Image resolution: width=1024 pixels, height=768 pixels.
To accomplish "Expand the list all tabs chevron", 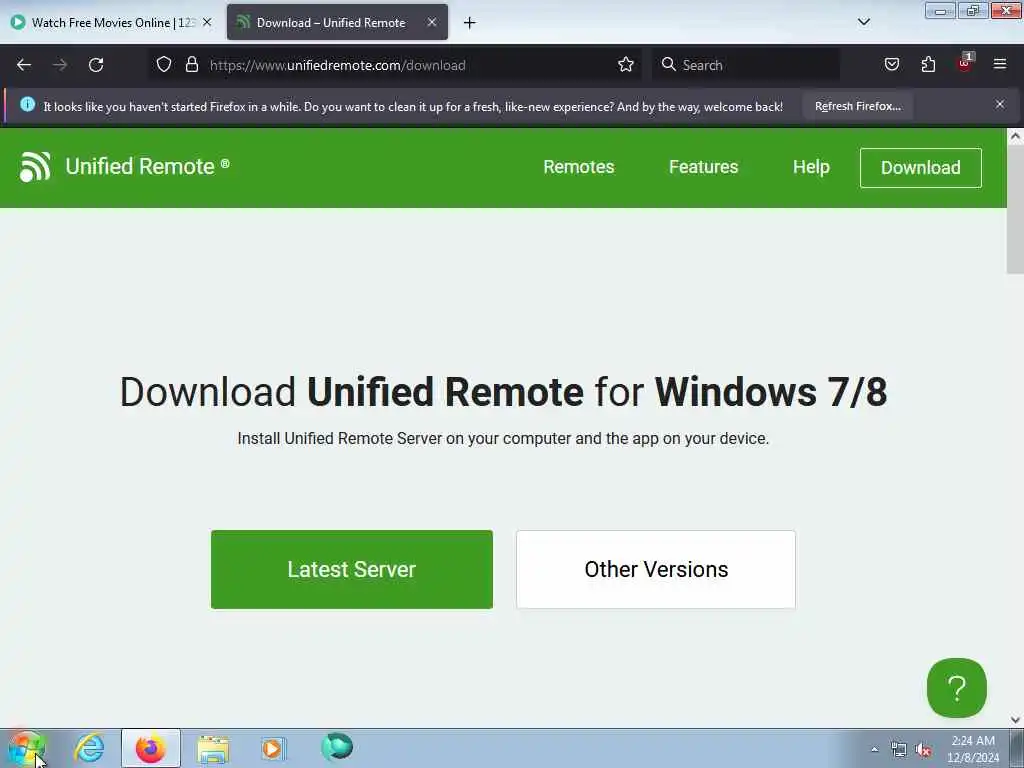I will [x=864, y=22].
